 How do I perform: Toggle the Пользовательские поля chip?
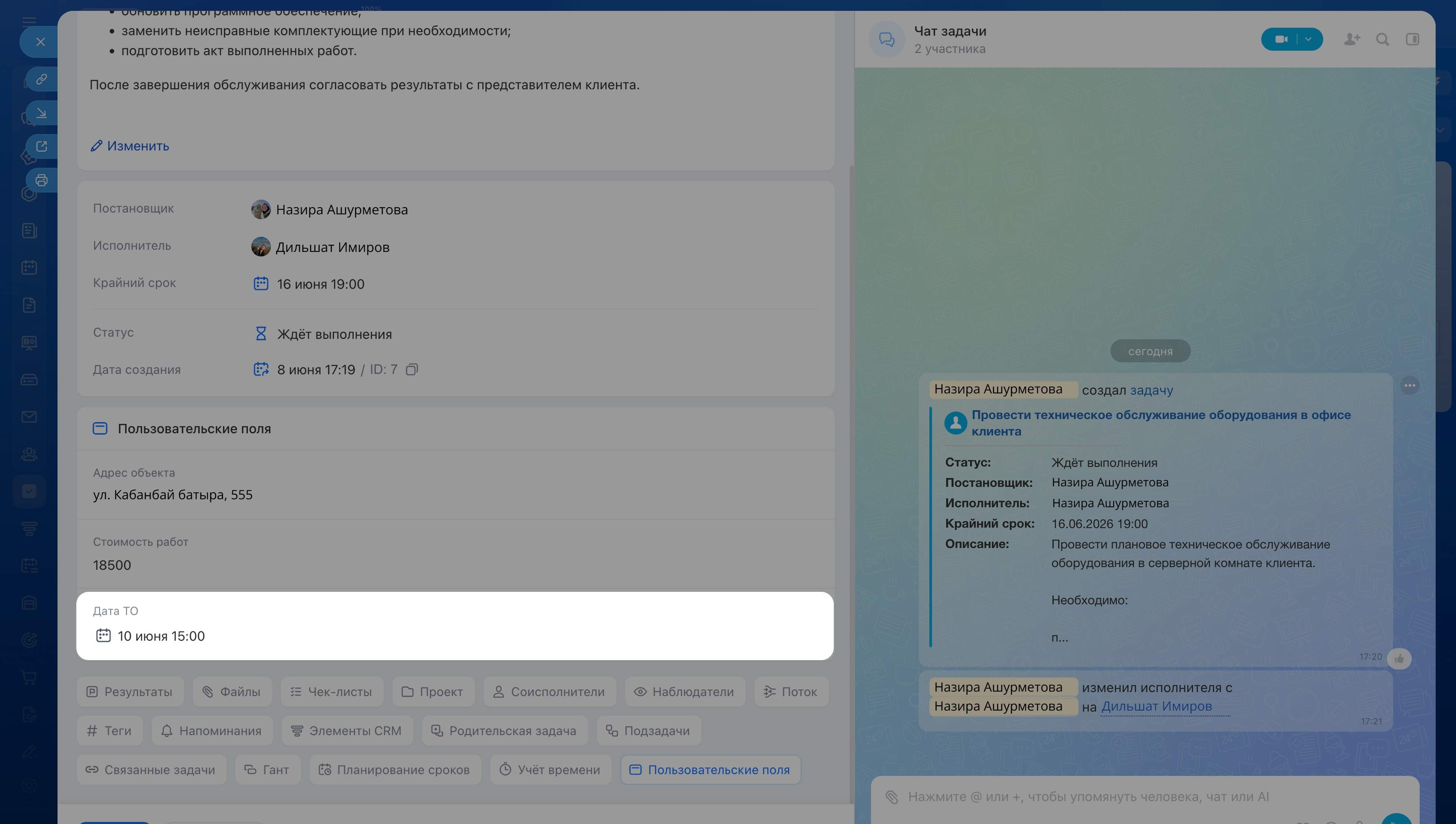point(710,770)
